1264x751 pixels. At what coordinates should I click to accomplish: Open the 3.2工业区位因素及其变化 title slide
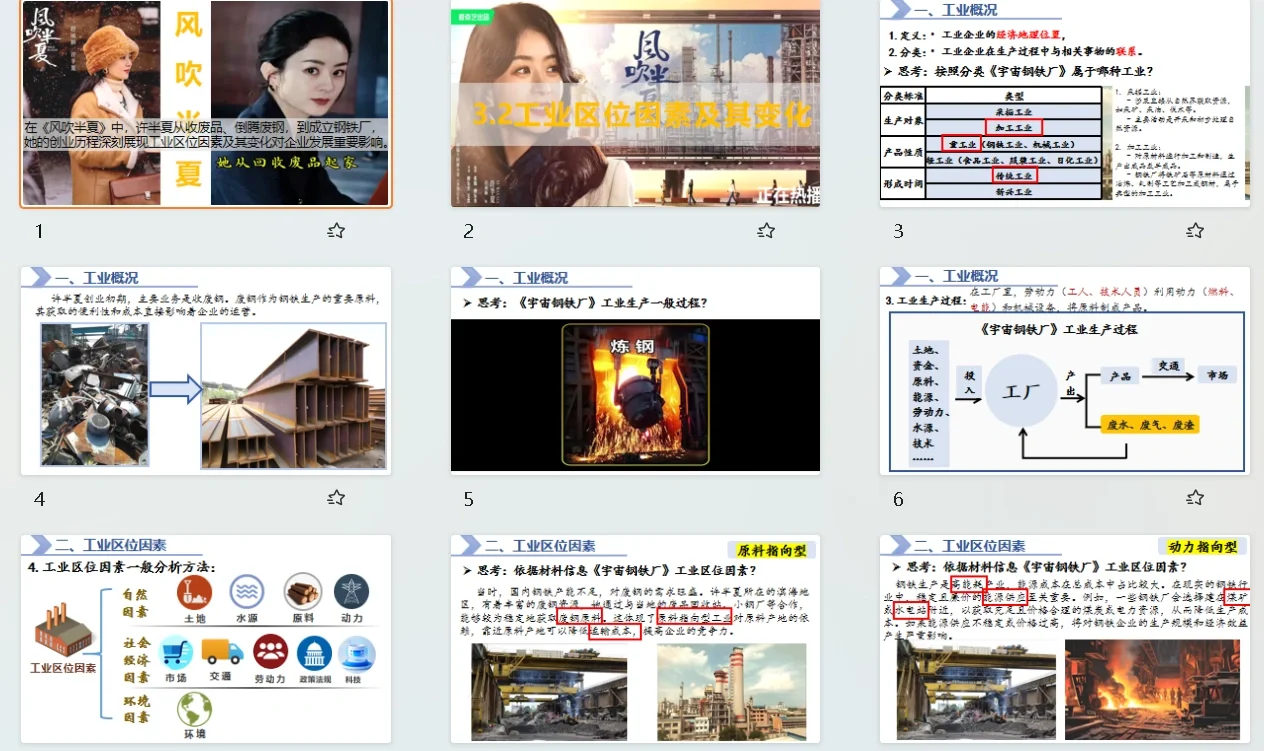pyautogui.click(x=635, y=103)
